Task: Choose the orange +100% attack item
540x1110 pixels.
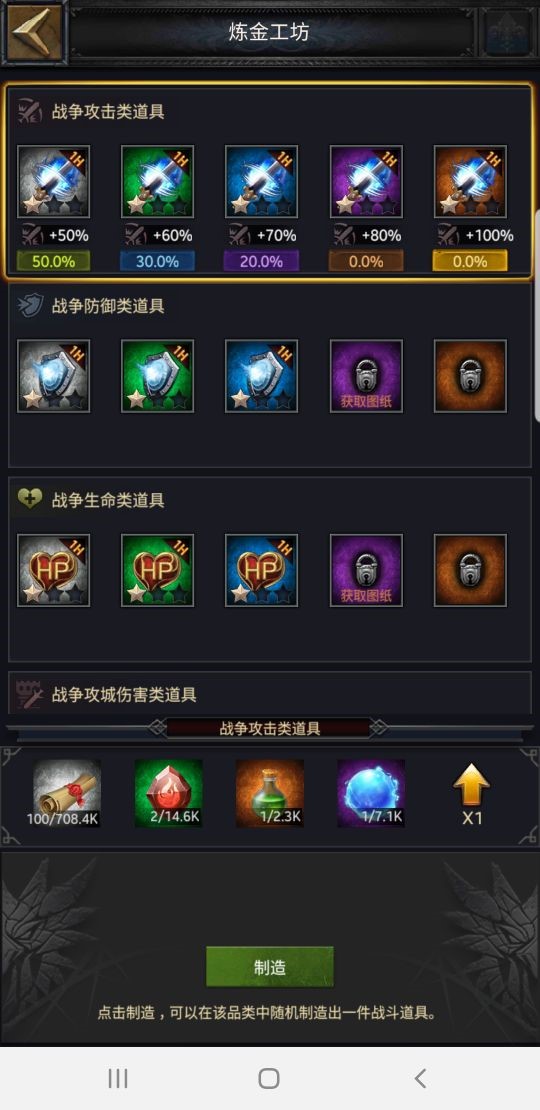Action: [x=470, y=181]
